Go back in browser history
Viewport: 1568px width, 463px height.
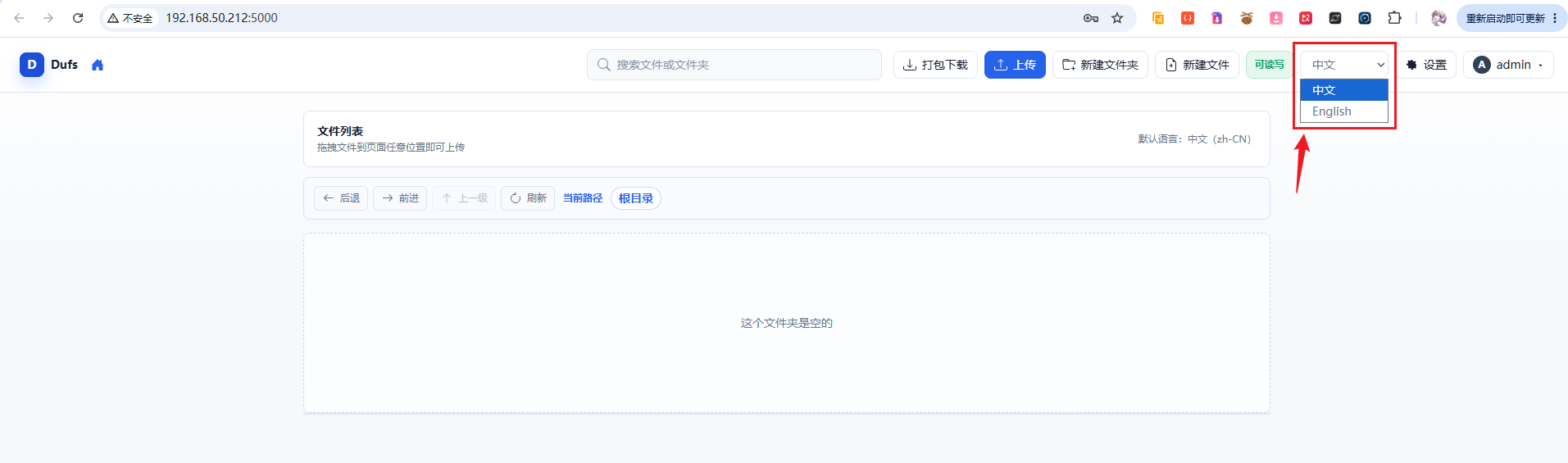(x=19, y=18)
